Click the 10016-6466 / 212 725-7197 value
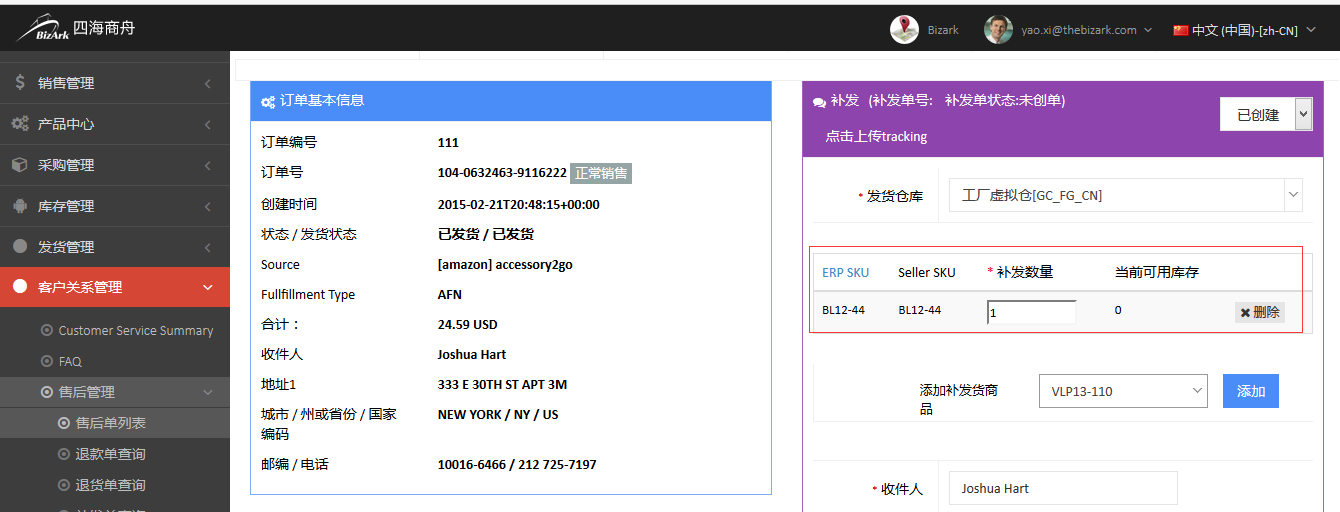Screen dimensions: 1340x512 click(517, 464)
